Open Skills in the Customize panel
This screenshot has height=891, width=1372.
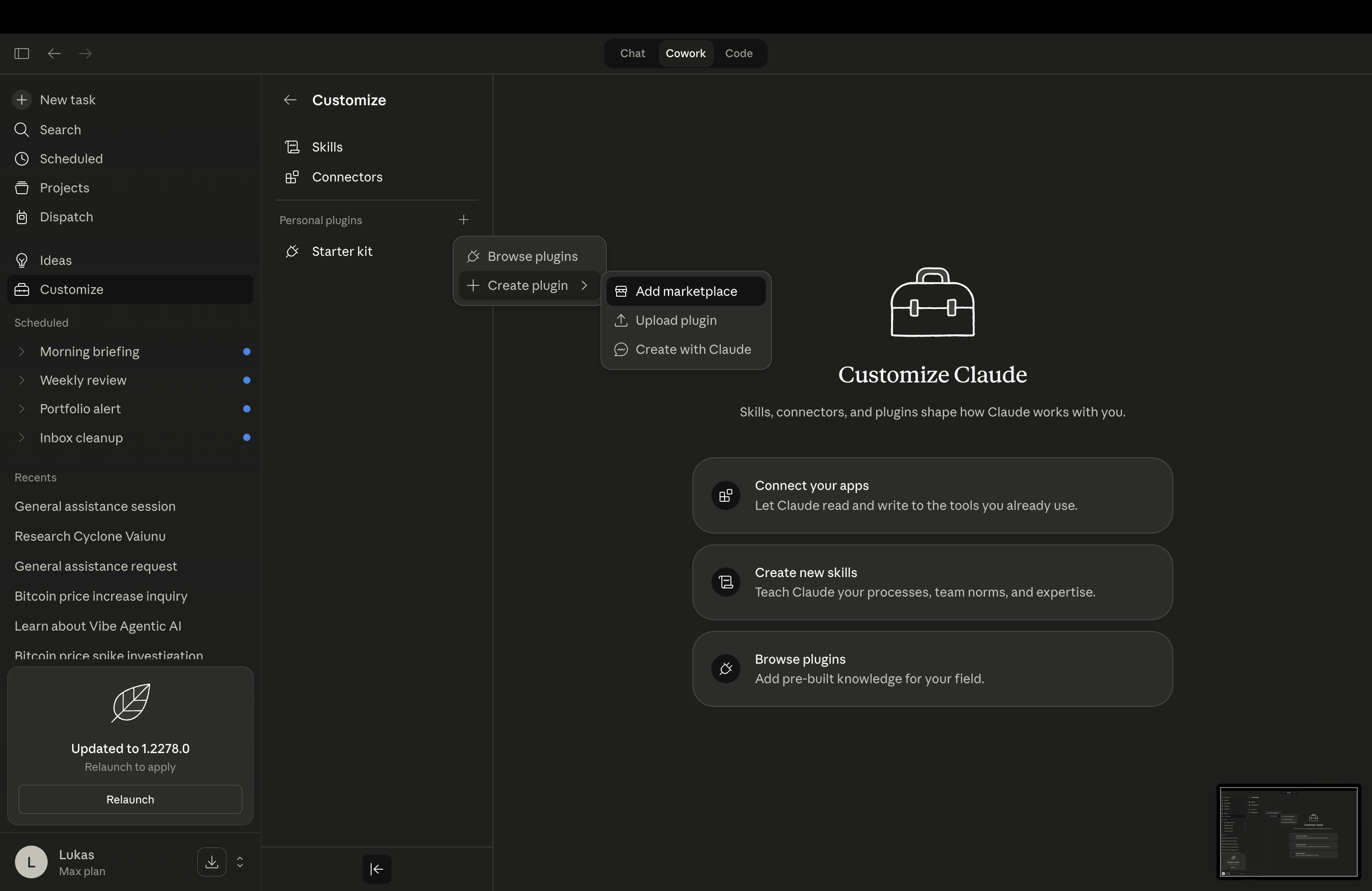(x=327, y=147)
